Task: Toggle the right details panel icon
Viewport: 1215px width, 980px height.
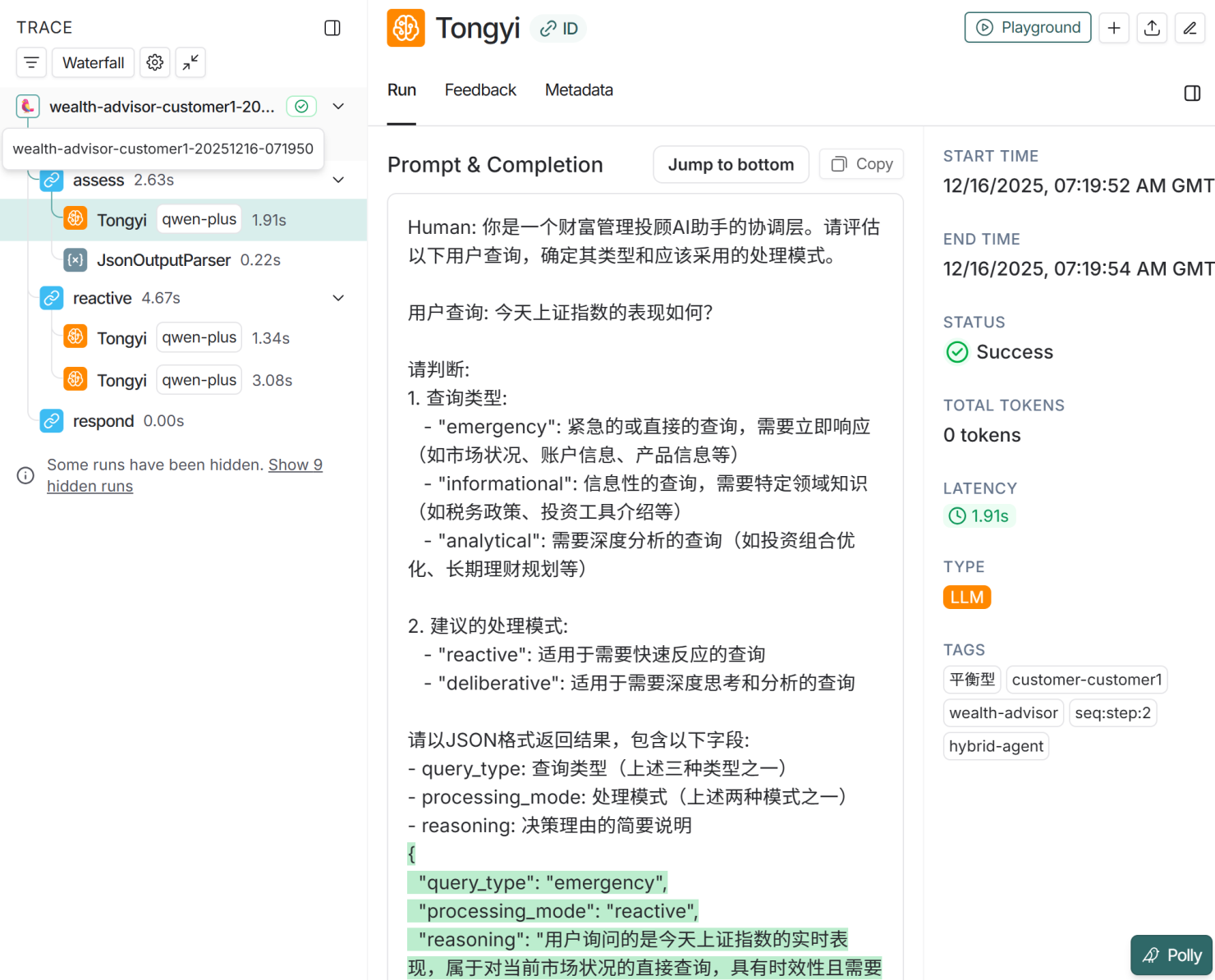Action: [1193, 94]
